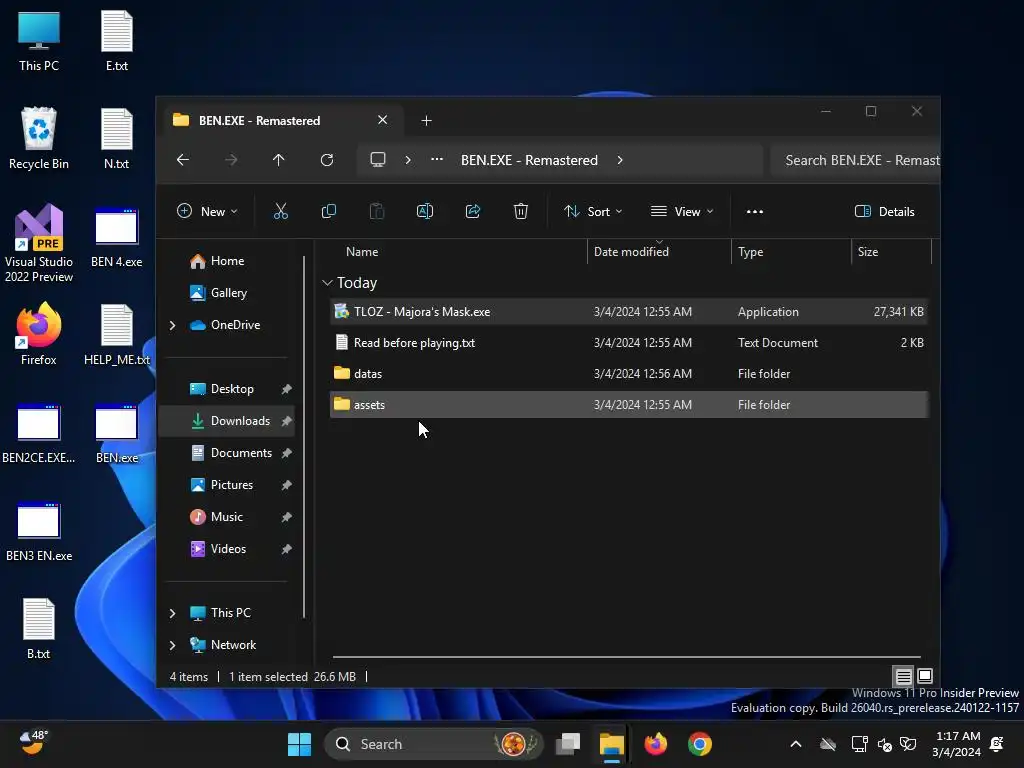Click the Paste clipboard icon
This screenshot has height=768, width=1024.
click(x=377, y=211)
